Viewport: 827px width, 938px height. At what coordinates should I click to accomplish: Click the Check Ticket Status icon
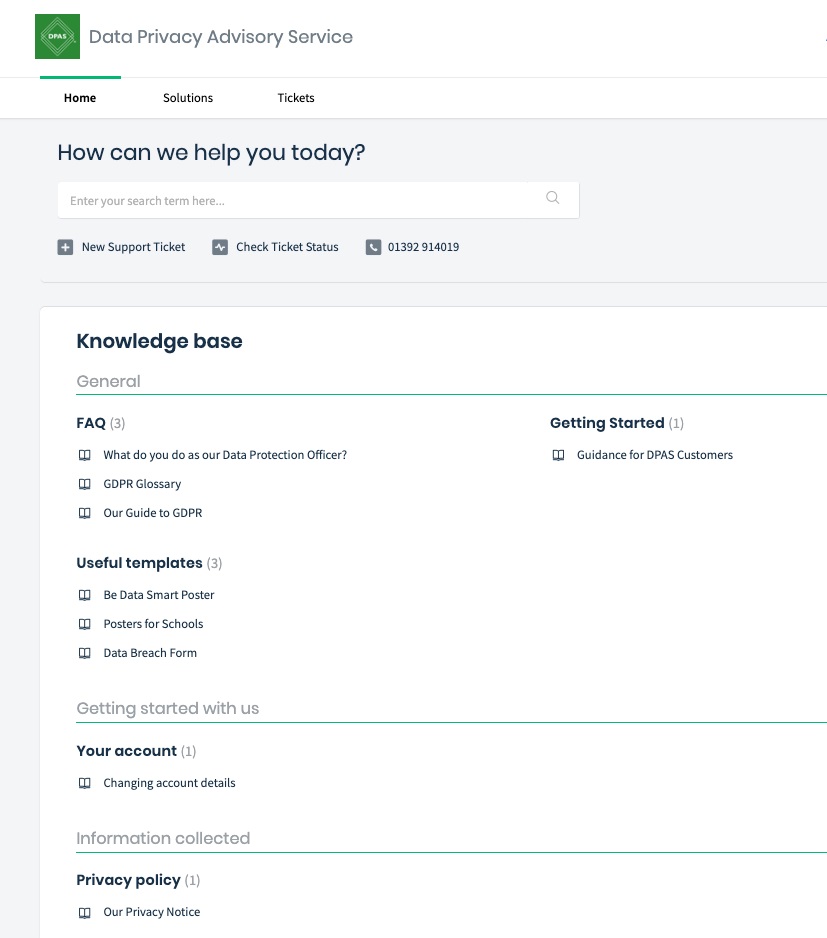point(219,246)
